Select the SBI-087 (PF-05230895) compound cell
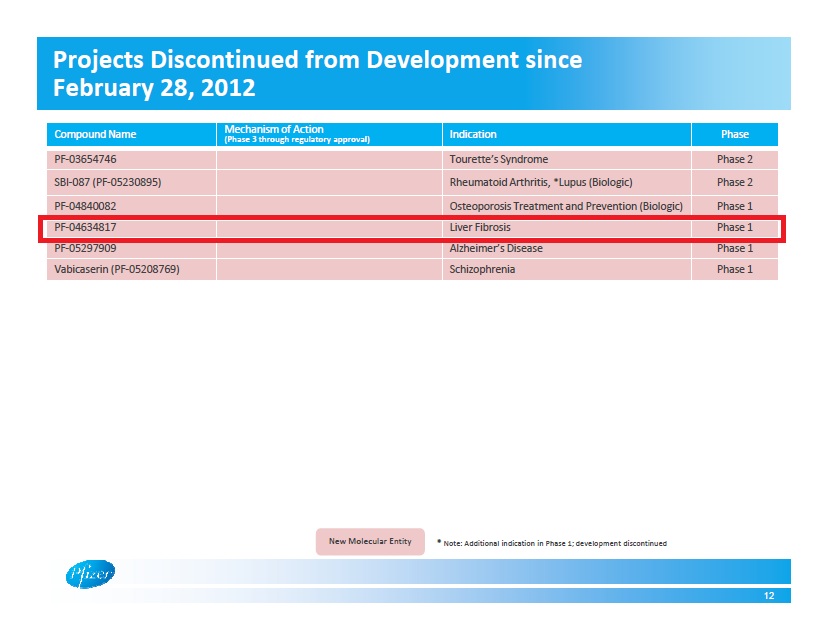The width and height of the screenshot is (832, 639). pos(108,182)
